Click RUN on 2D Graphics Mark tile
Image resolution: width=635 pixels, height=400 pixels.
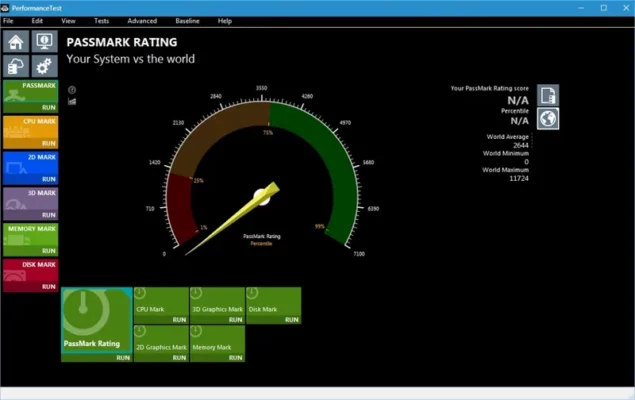tap(179, 358)
